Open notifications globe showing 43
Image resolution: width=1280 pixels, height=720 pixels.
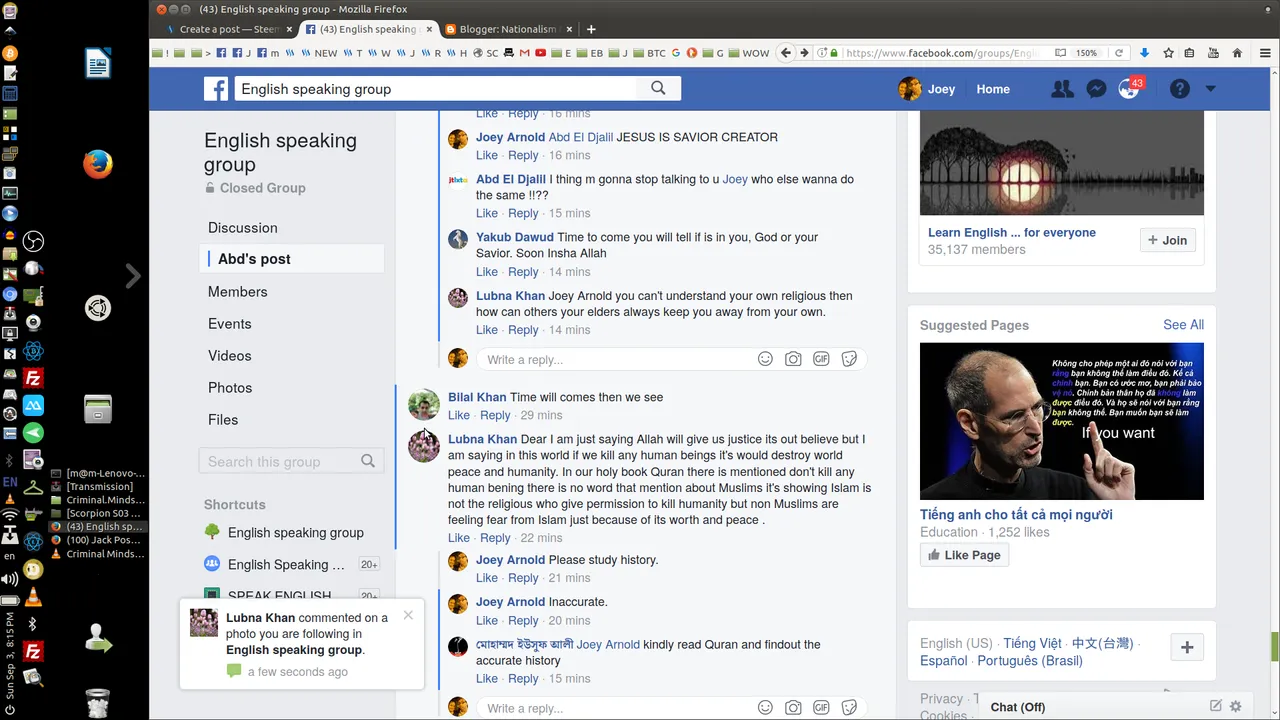coord(1129,89)
